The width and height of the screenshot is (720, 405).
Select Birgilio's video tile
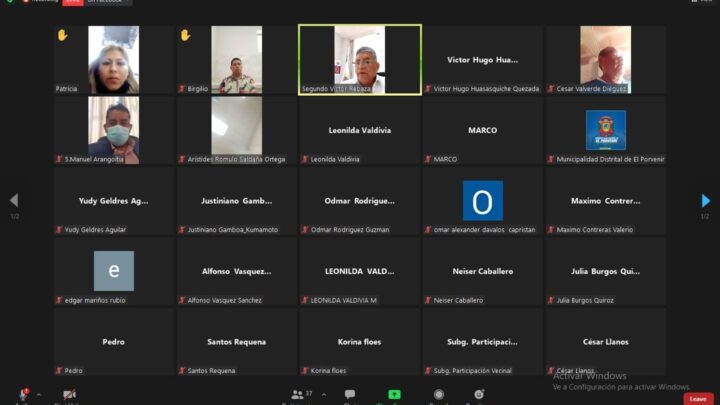point(237,60)
